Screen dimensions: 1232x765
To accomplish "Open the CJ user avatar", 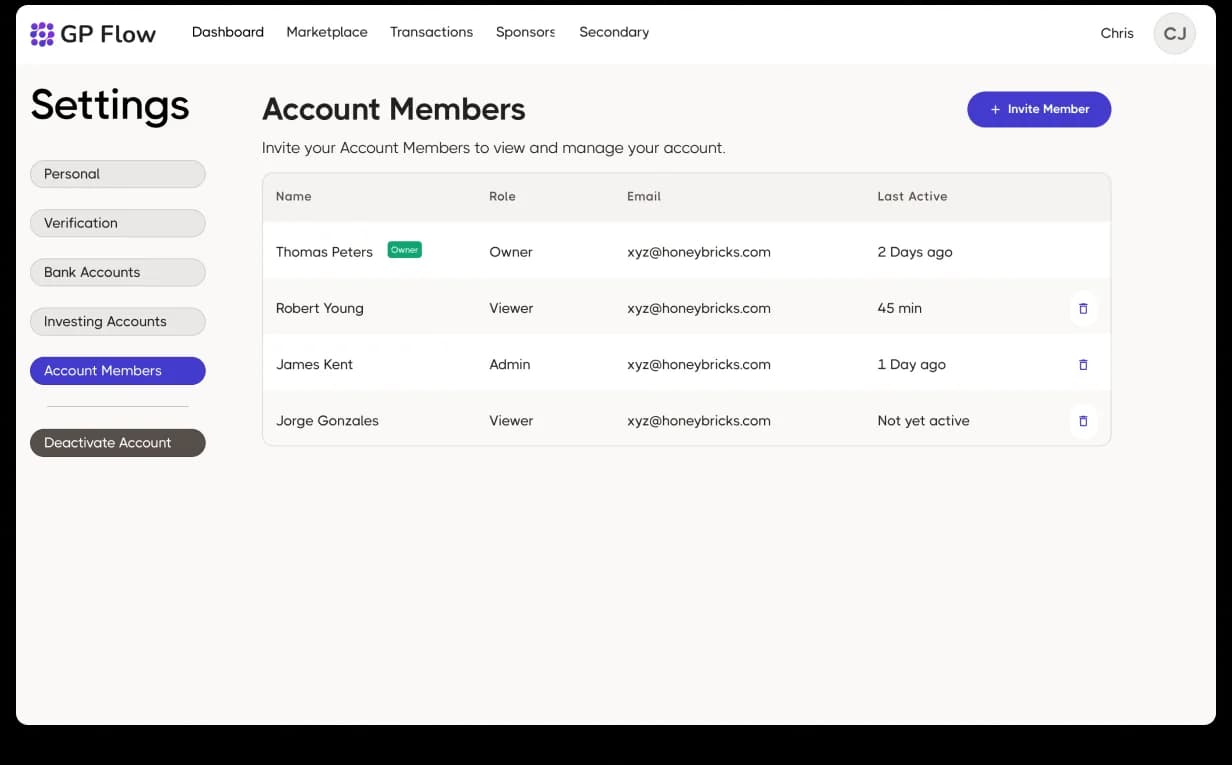I will [1174, 34].
